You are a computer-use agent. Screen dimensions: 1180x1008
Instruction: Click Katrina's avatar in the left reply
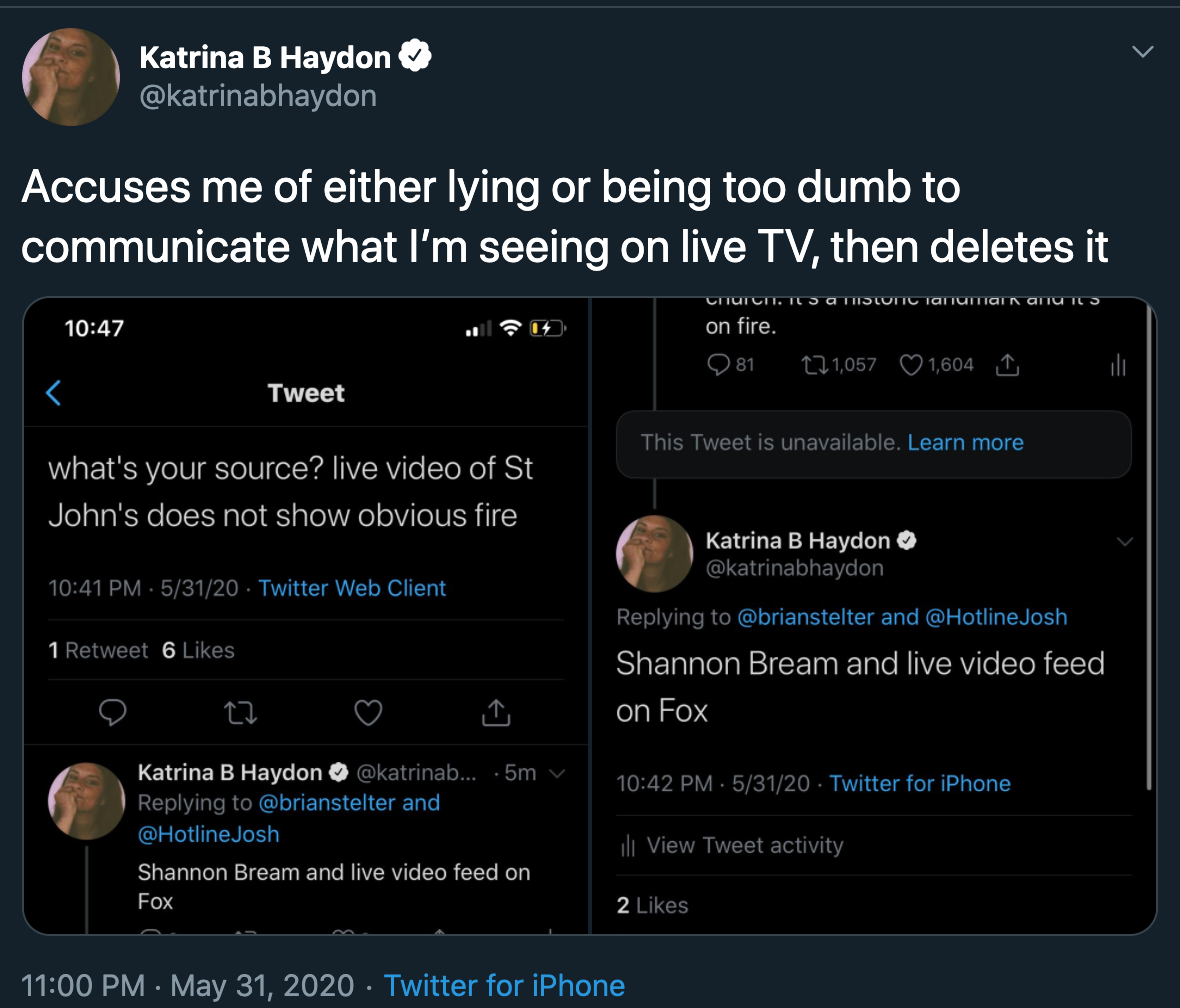pos(87,801)
